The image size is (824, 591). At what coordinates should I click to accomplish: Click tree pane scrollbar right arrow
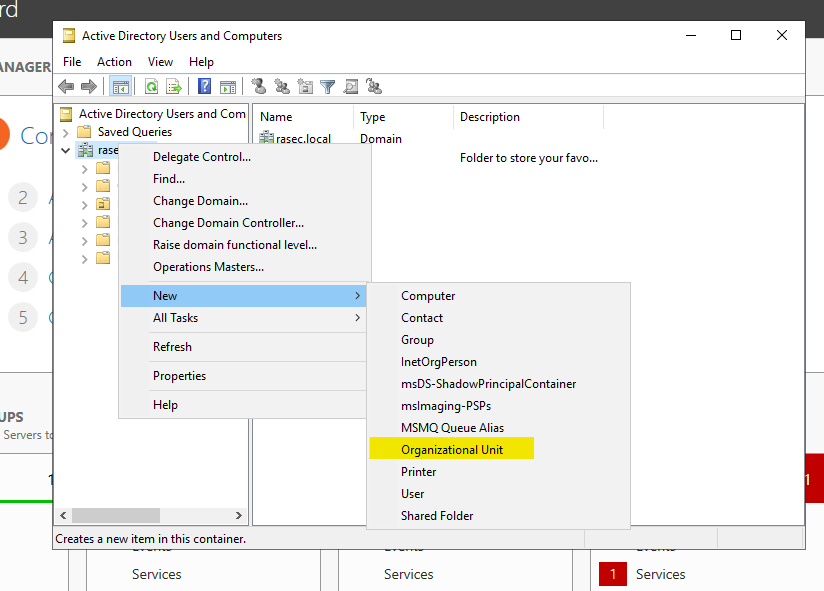click(x=239, y=515)
